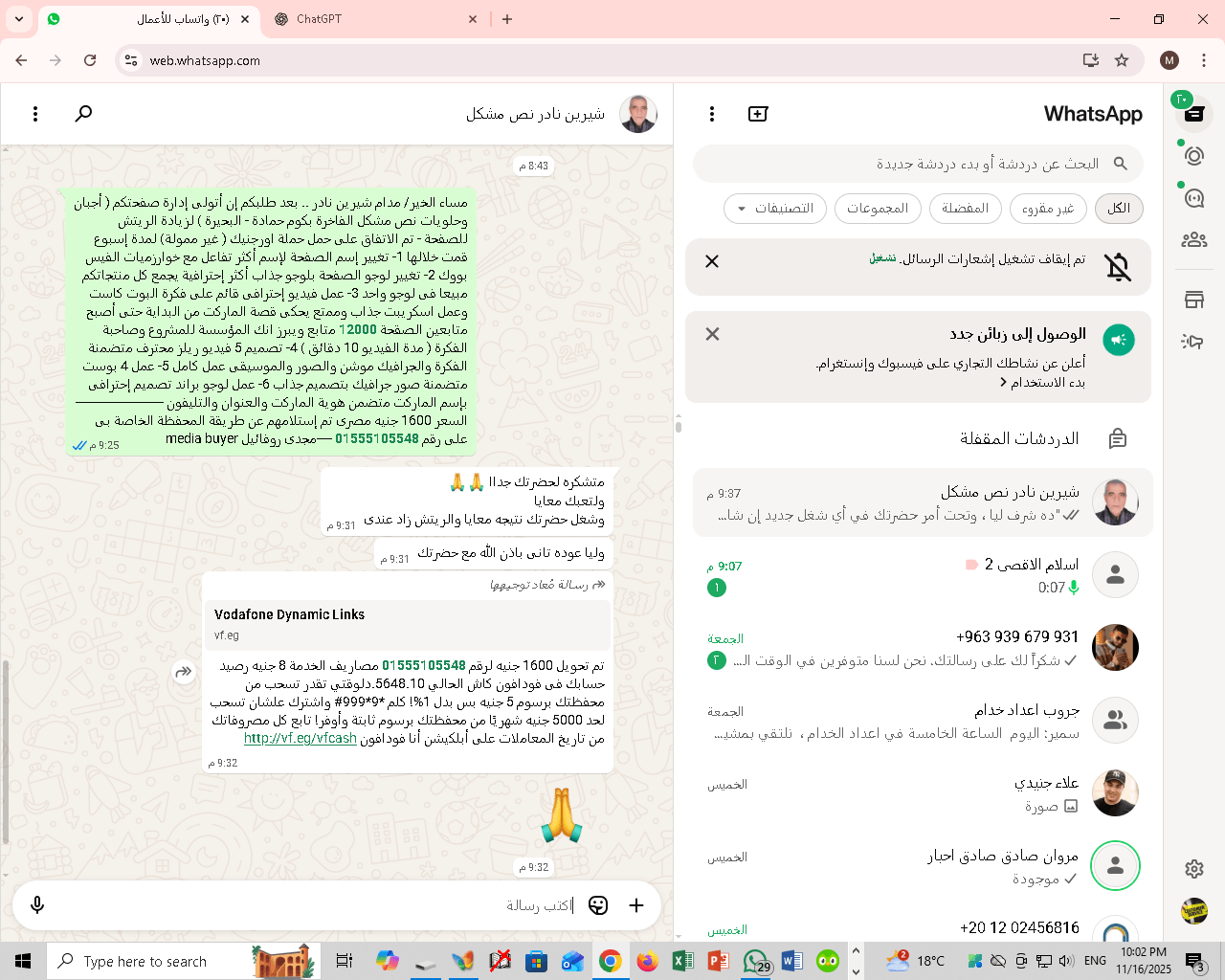Screen dimensions: 1225x980
Task: Open the chat options three-dot menu
Action: pyautogui.click(x=35, y=113)
